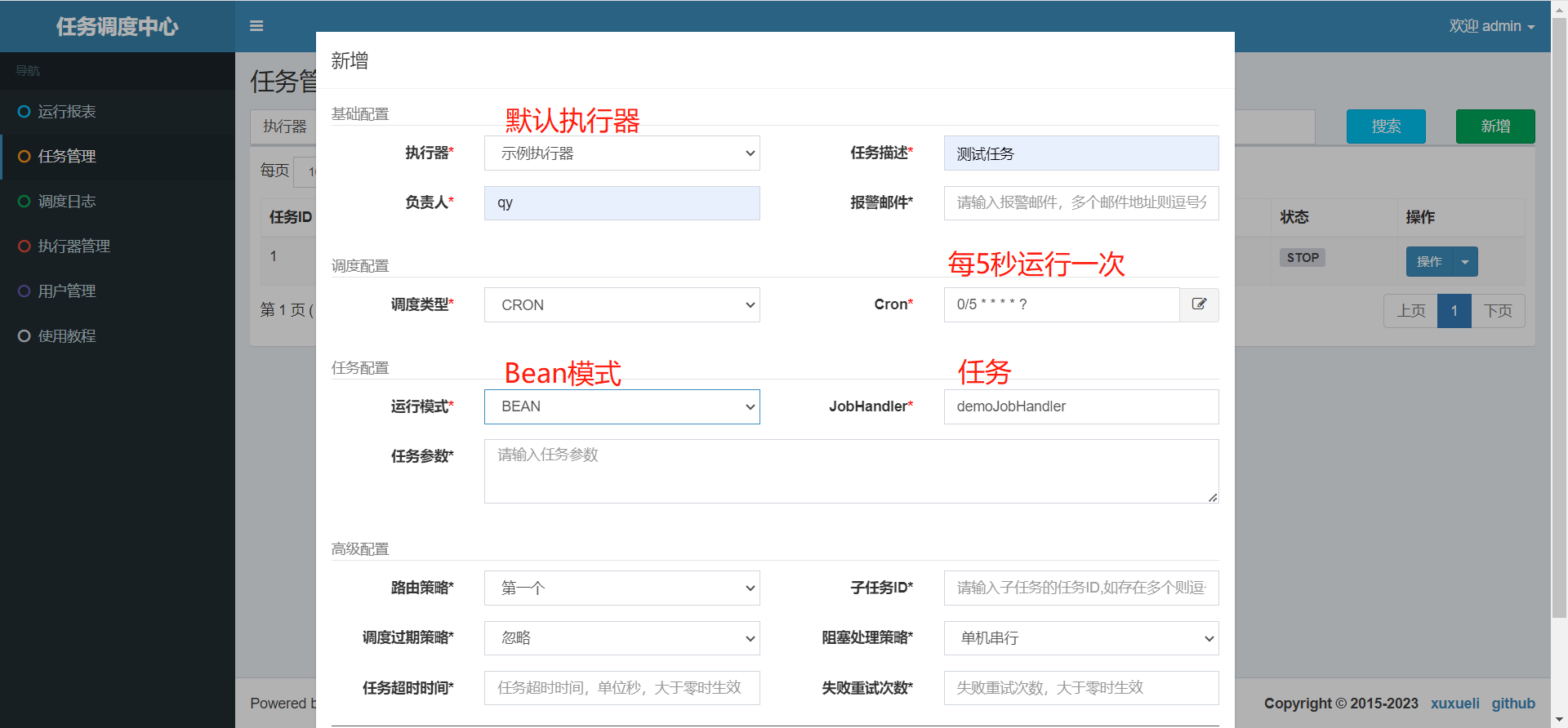
Task: Expand 运行模式 dropdown showing BEAN
Action: pos(622,406)
